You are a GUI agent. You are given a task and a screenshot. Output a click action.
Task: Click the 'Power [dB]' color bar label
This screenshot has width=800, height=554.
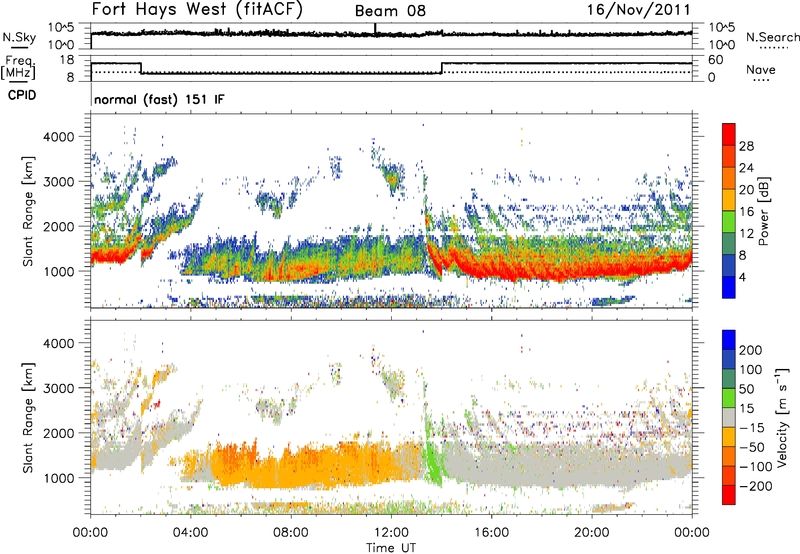pos(763,211)
